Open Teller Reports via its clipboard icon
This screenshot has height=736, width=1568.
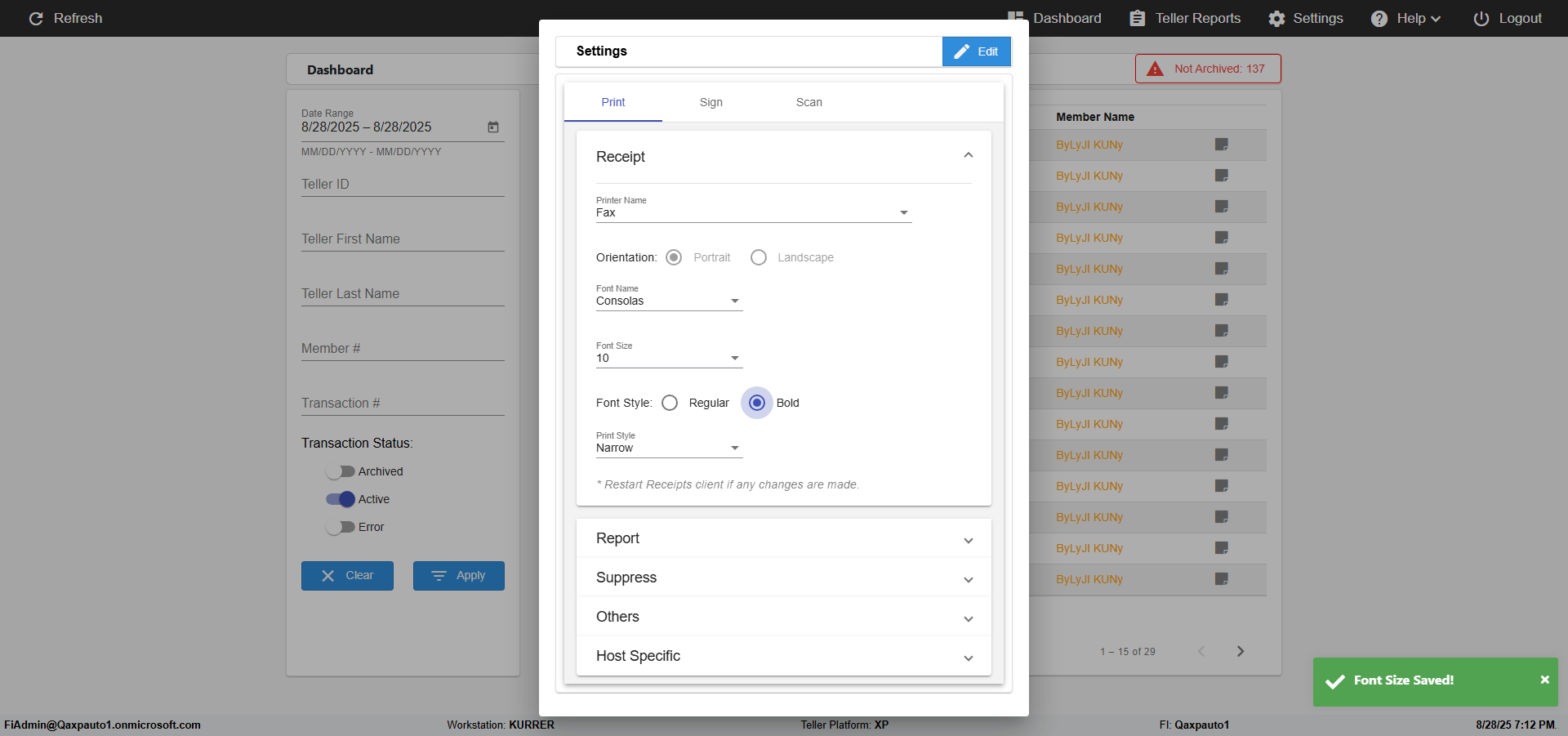1137,18
